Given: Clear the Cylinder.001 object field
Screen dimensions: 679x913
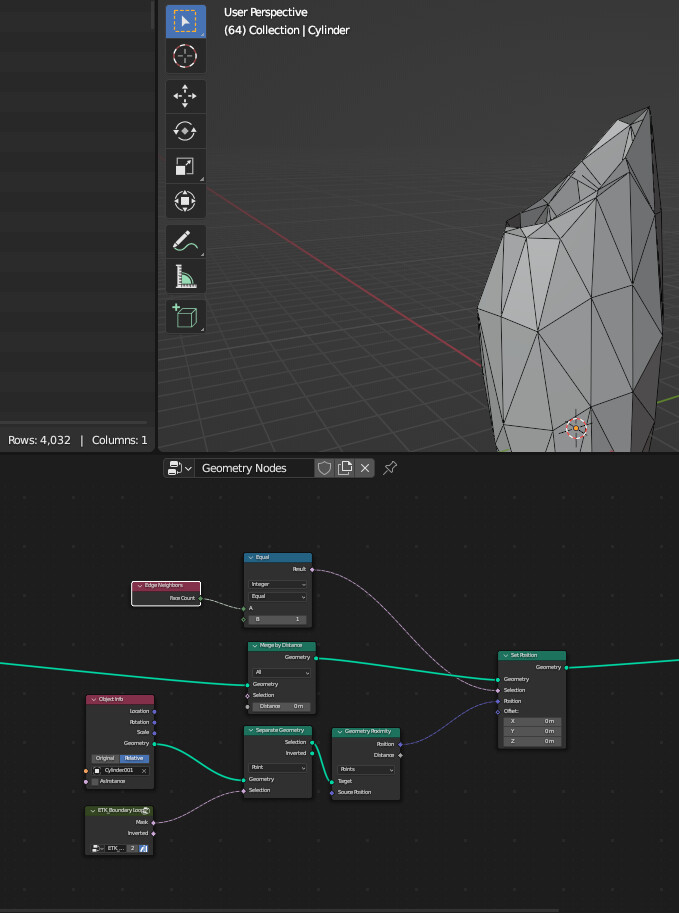Looking at the screenshot, I should (144, 771).
